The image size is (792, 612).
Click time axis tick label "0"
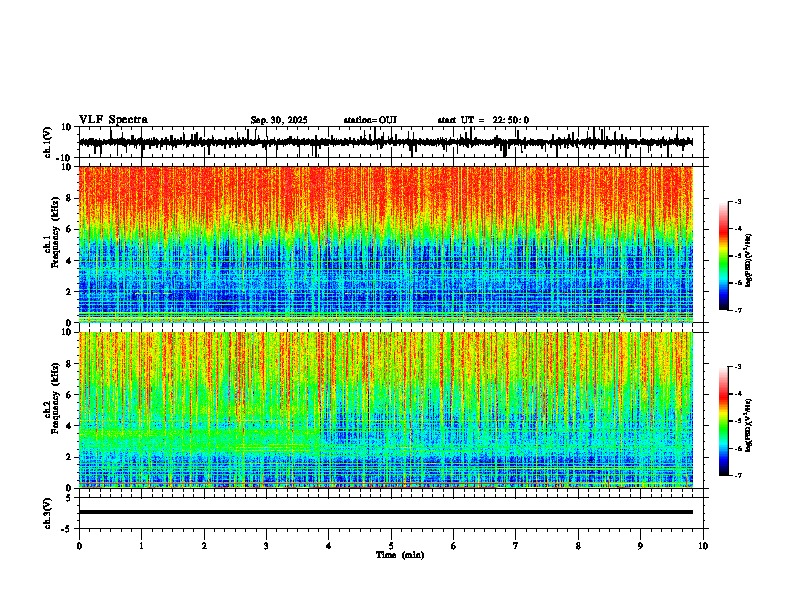[x=79, y=546]
